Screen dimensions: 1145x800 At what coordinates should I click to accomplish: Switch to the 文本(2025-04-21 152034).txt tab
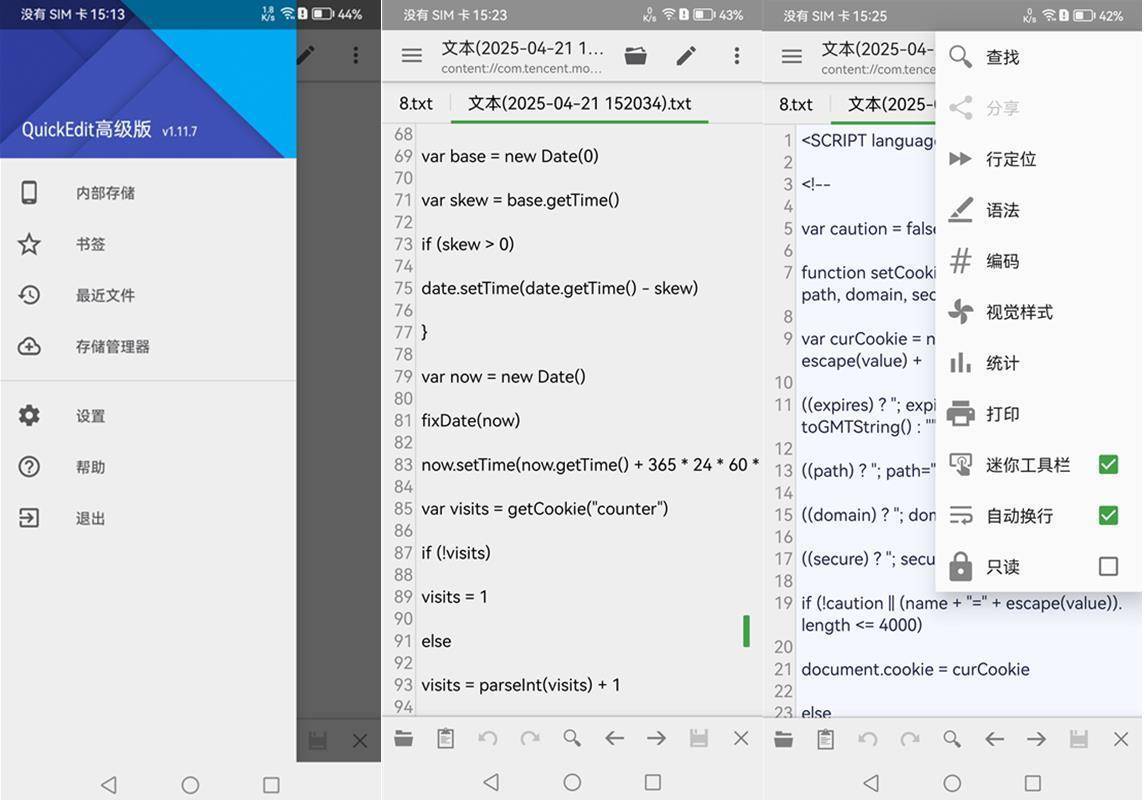(579, 104)
